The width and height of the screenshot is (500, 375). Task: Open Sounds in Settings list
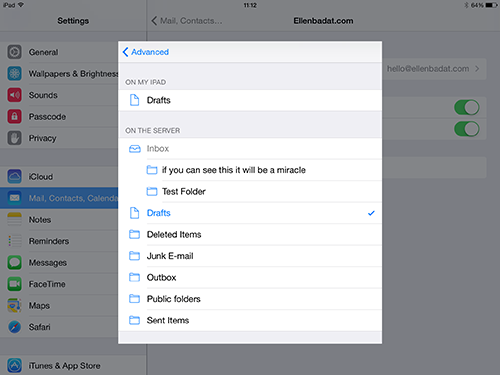pos(59,95)
